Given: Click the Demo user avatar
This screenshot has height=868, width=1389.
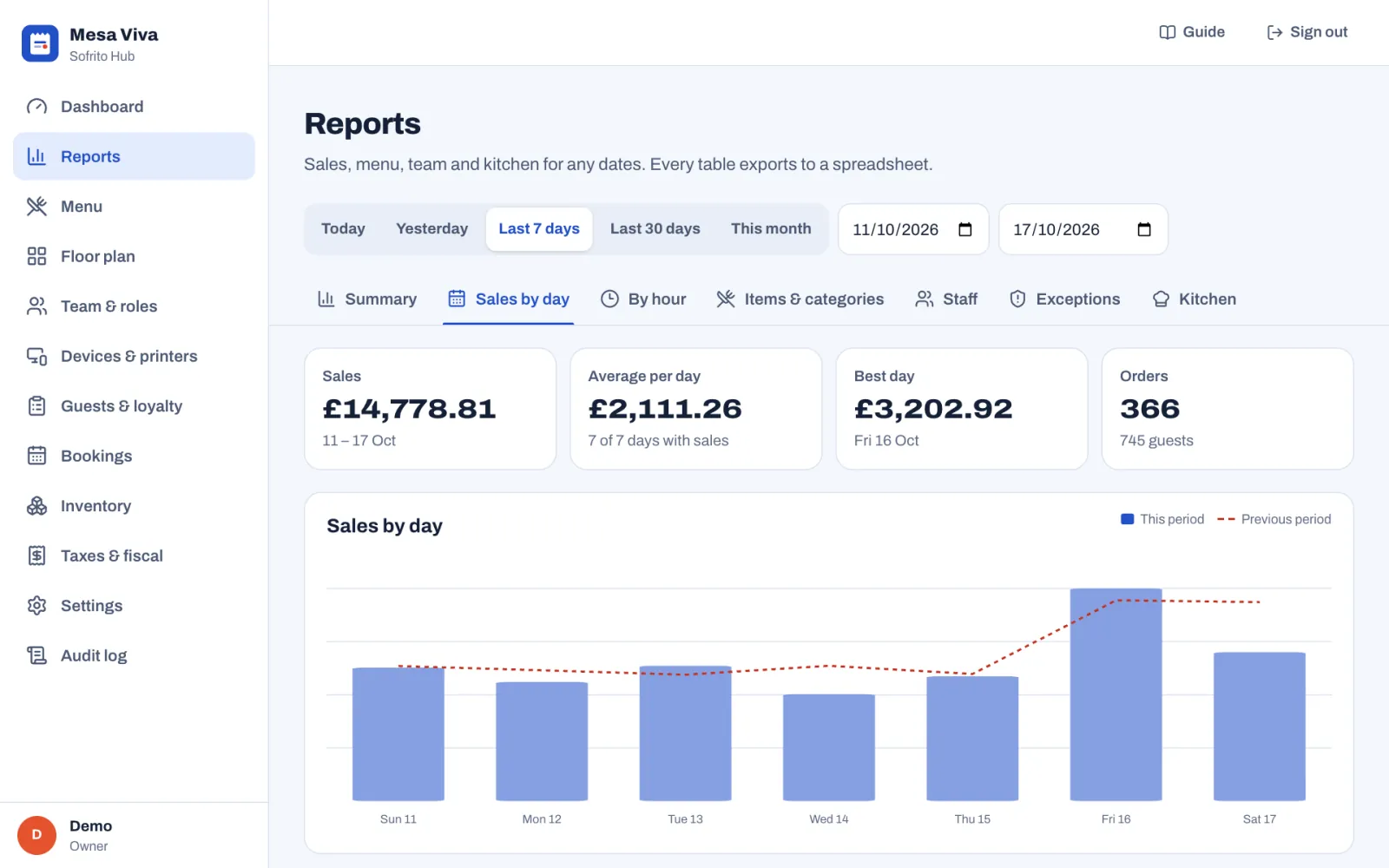Looking at the screenshot, I should click(36, 835).
